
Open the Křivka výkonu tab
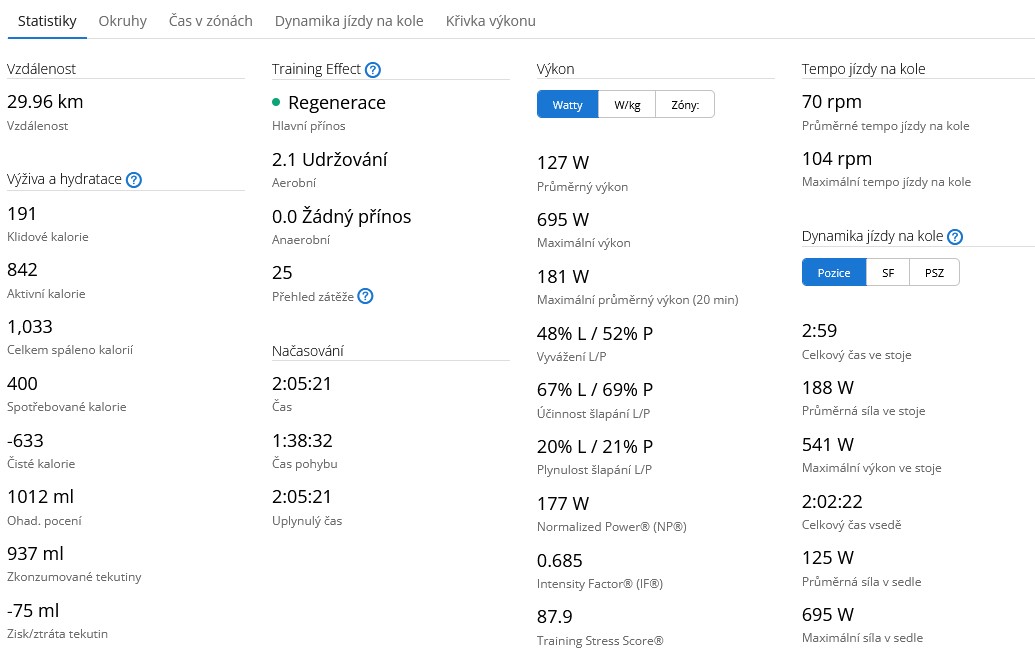490,21
